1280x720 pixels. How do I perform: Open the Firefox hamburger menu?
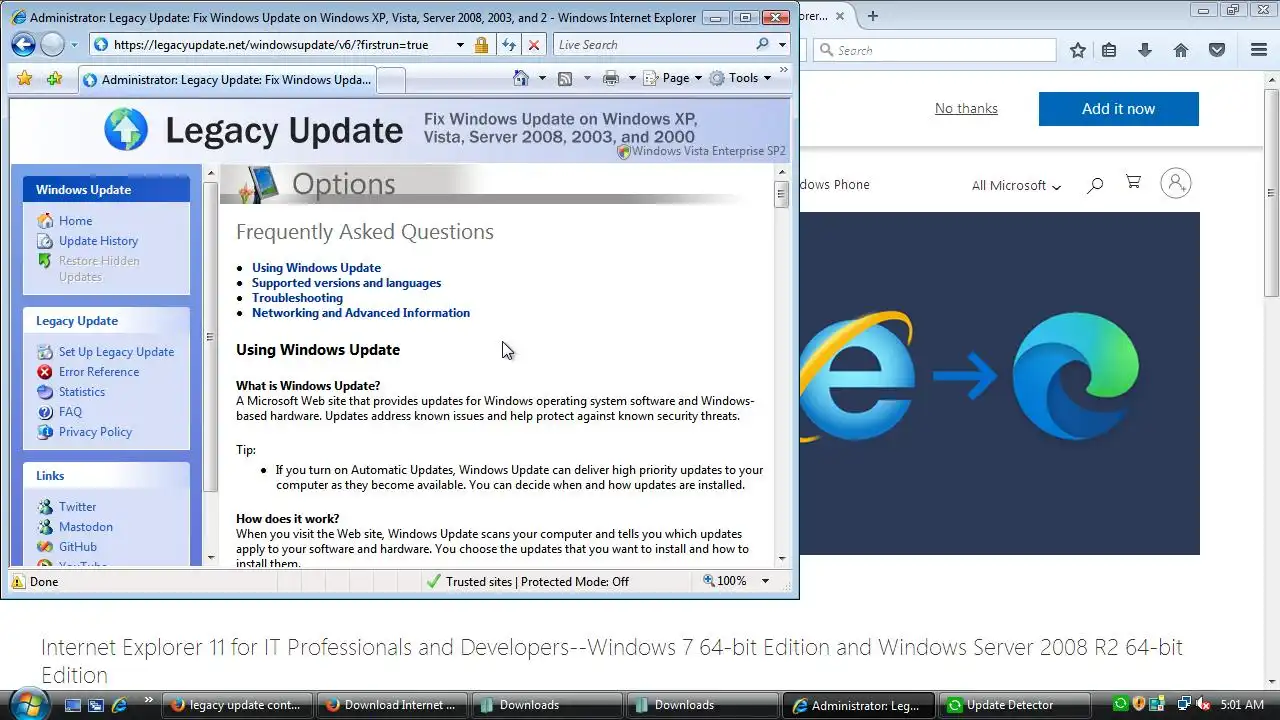coord(1259,50)
